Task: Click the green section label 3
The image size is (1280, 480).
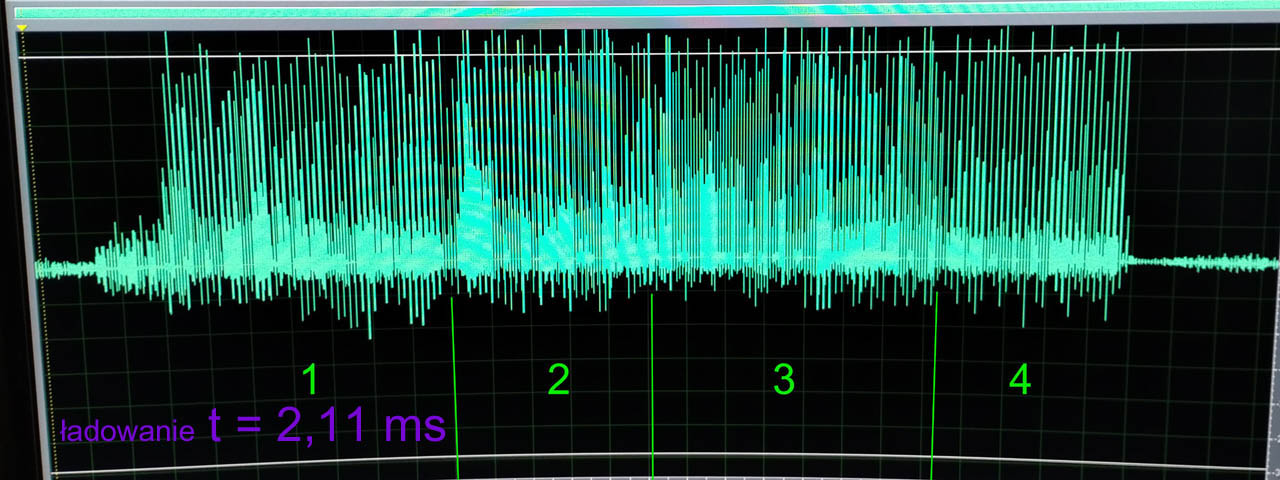Action: click(x=784, y=379)
